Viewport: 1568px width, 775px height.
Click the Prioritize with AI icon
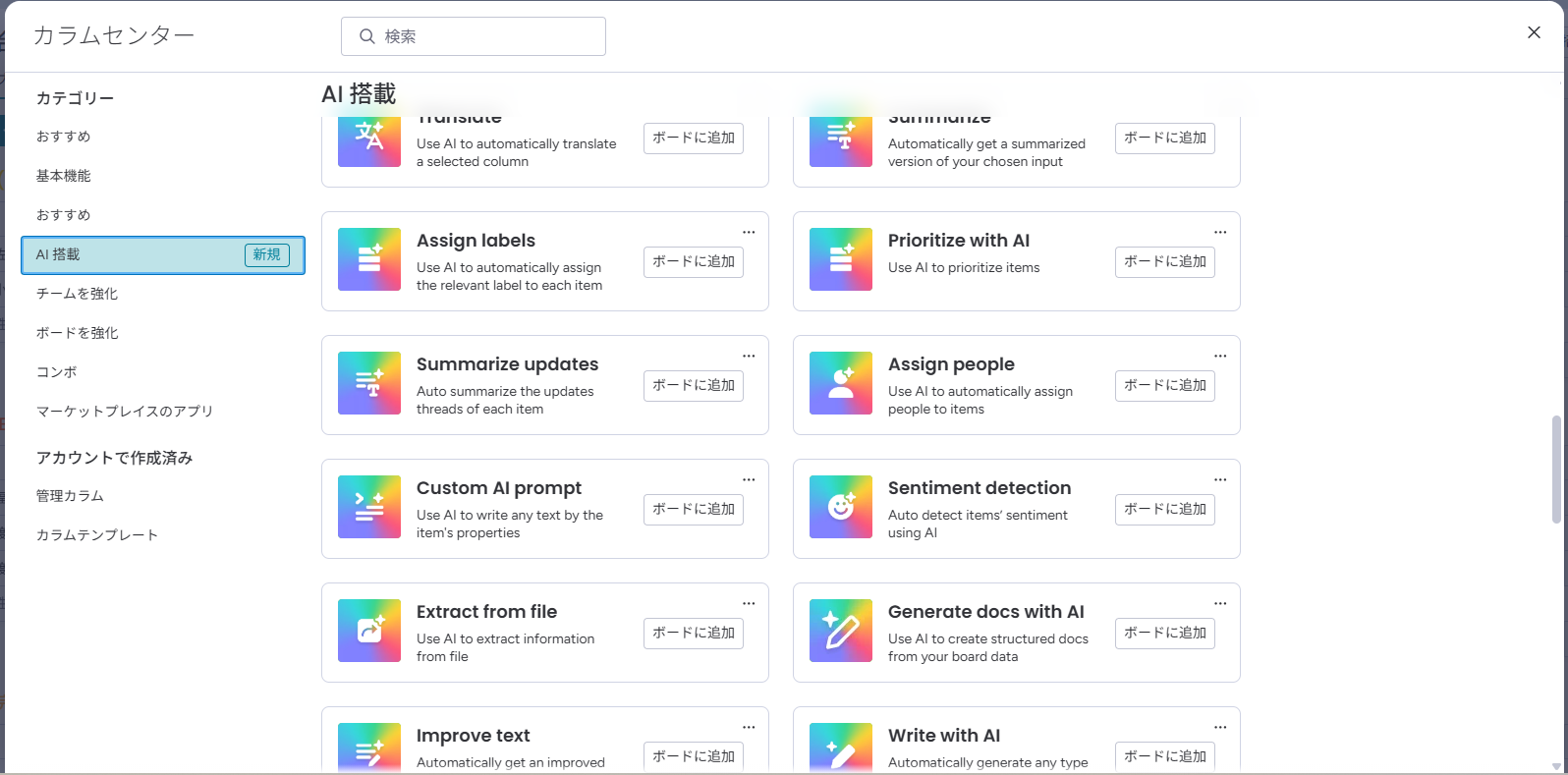coord(841,259)
